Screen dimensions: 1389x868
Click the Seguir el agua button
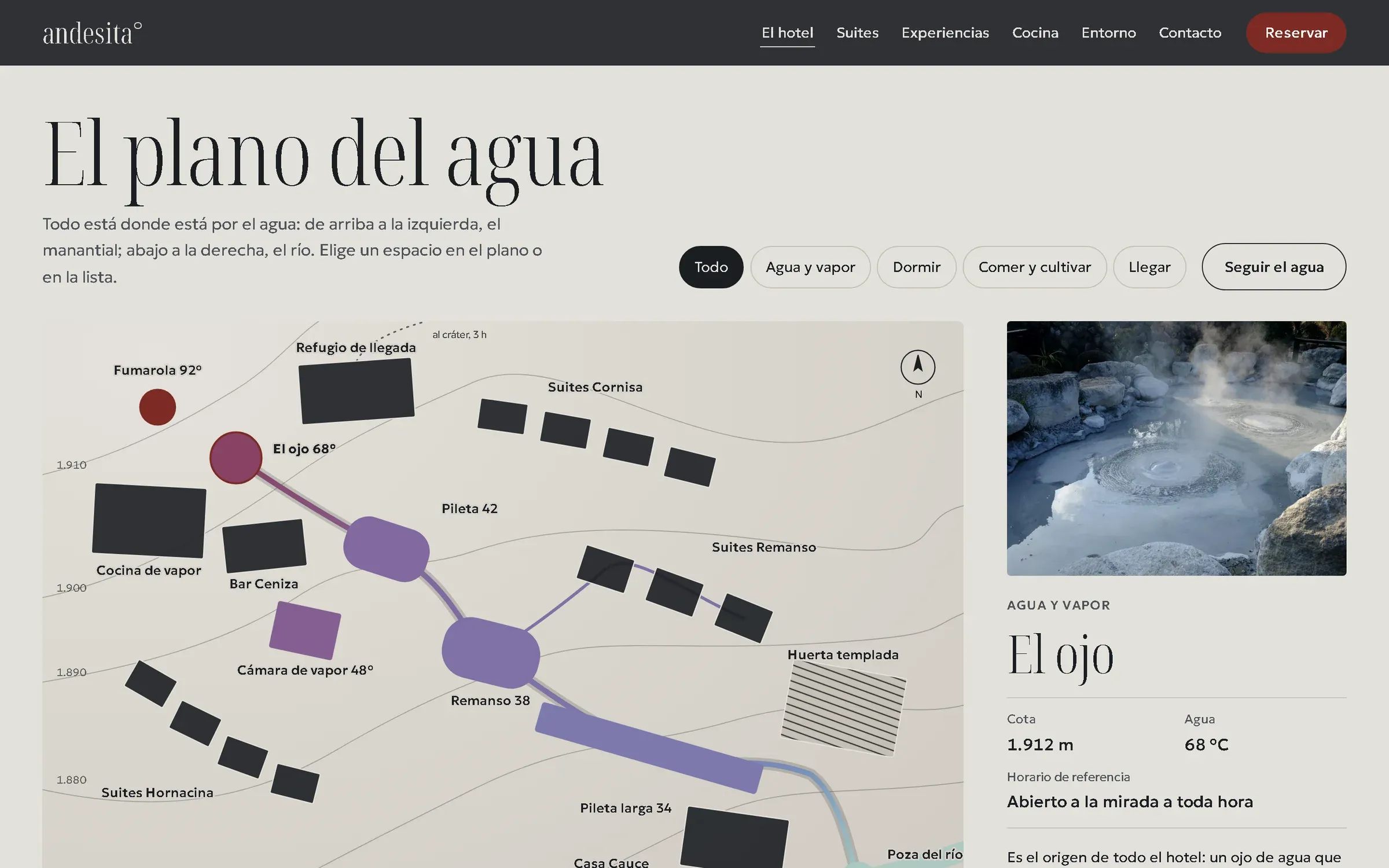pyautogui.click(x=1274, y=267)
